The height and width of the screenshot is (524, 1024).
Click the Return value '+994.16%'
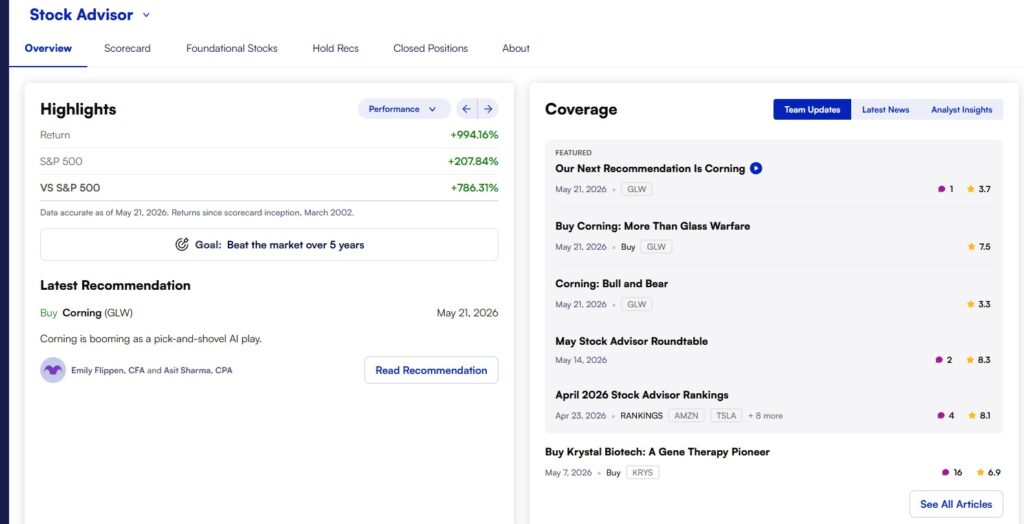pyautogui.click(x=474, y=135)
